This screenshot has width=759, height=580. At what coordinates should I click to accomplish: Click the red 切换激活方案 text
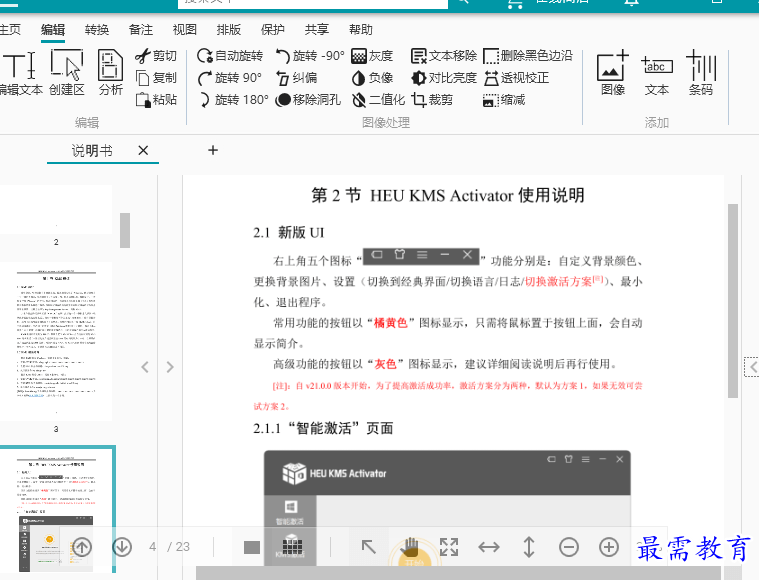tap(559, 281)
